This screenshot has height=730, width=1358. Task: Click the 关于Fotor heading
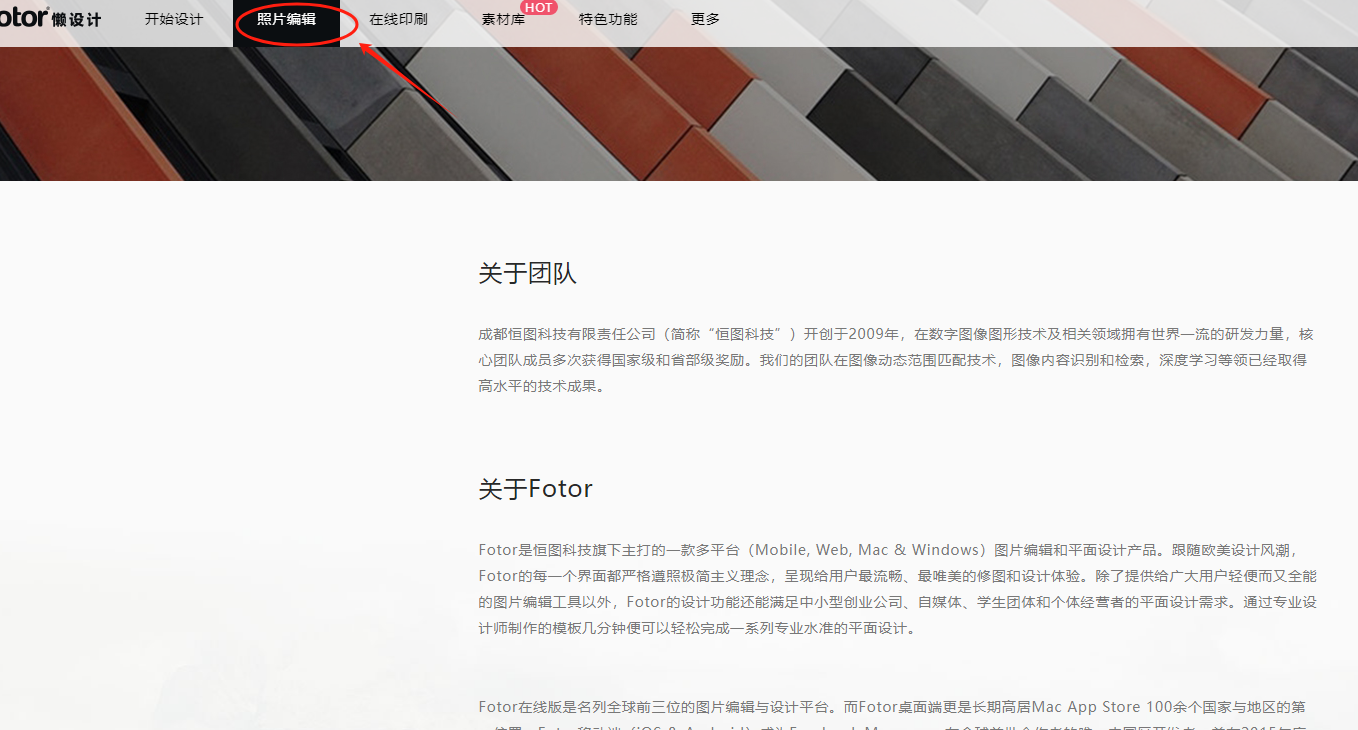point(535,488)
